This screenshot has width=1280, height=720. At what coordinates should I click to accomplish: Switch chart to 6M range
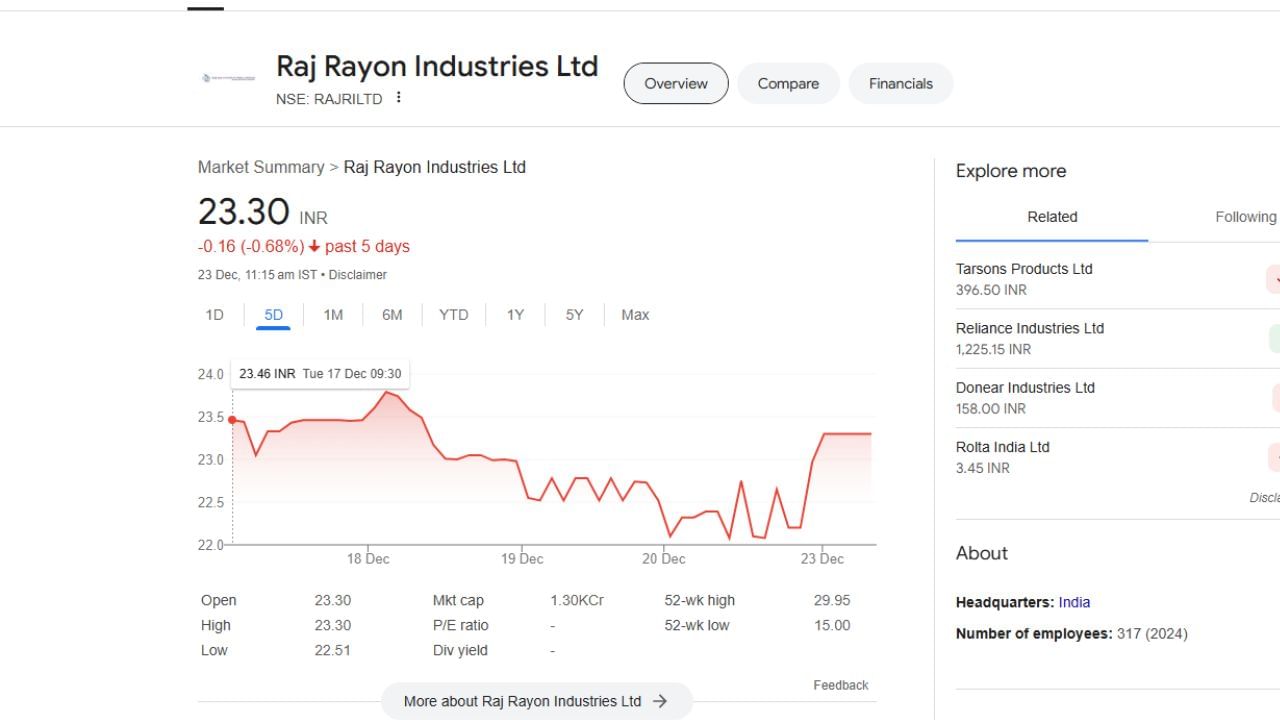[392, 315]
